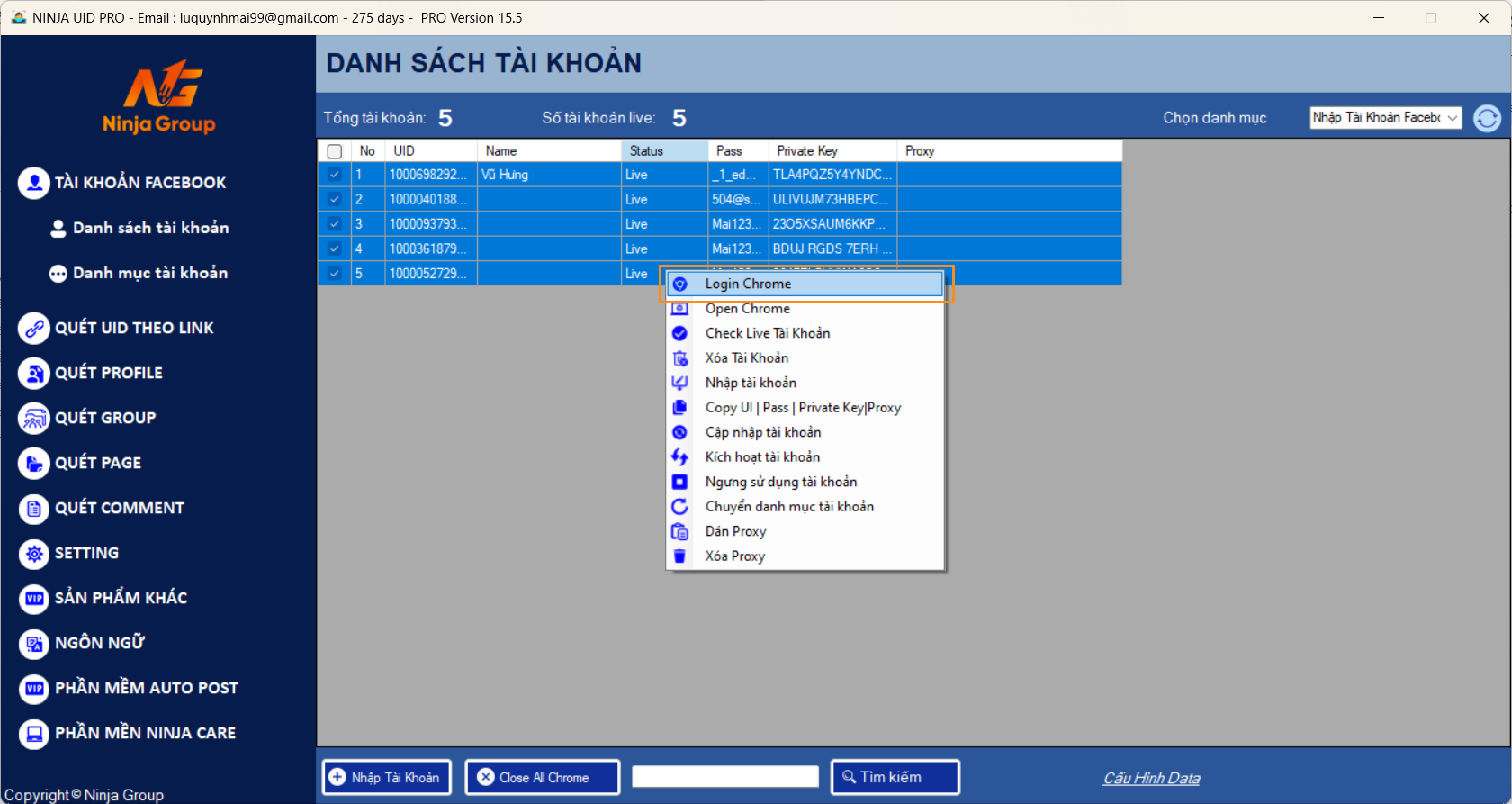Click the Ngưng sử dụng tài khoản stop icon
Image resolution: width=1512 pixels, height=804 pixels.
point(680,482)
